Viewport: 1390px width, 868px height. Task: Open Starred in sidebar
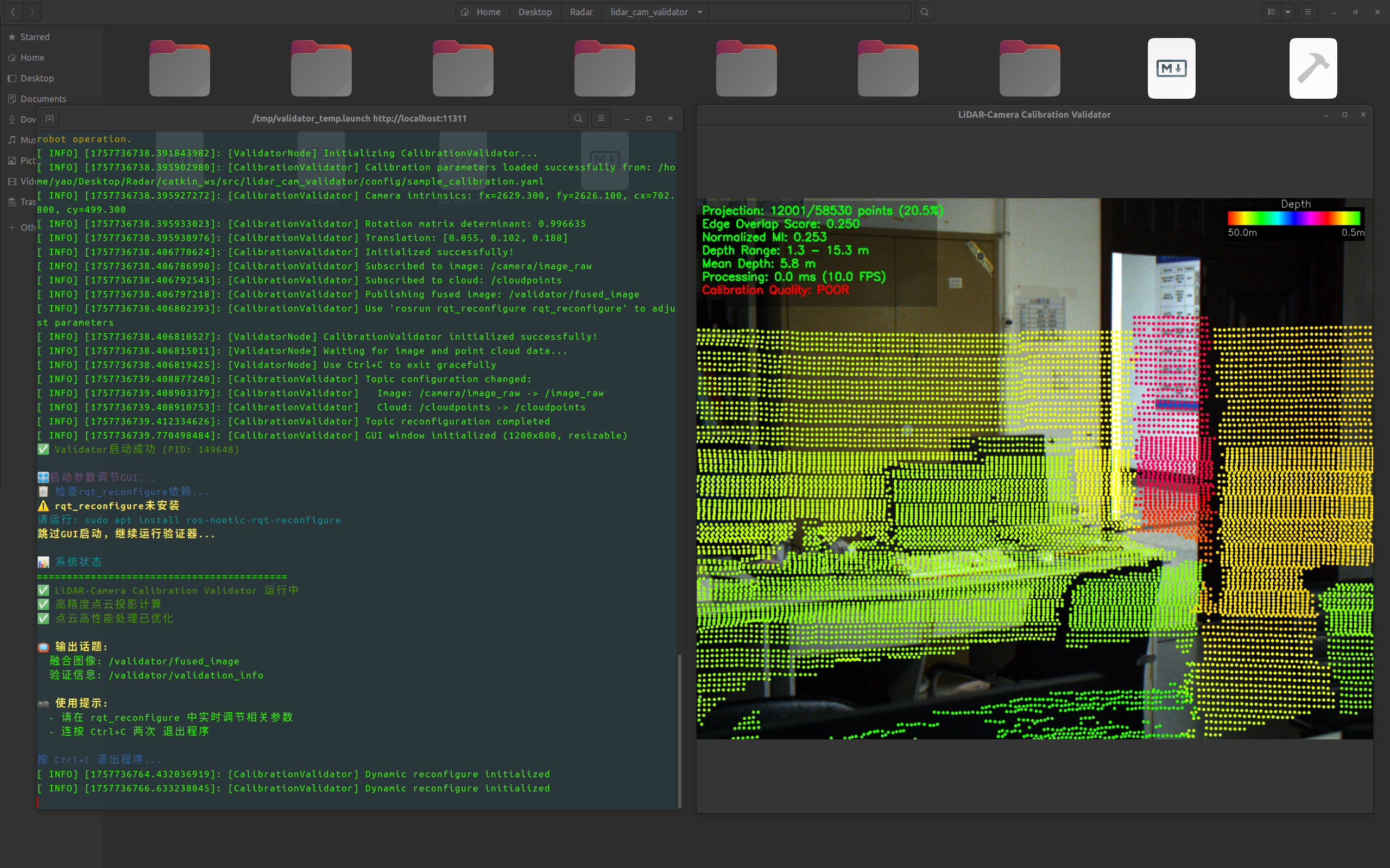52,37
